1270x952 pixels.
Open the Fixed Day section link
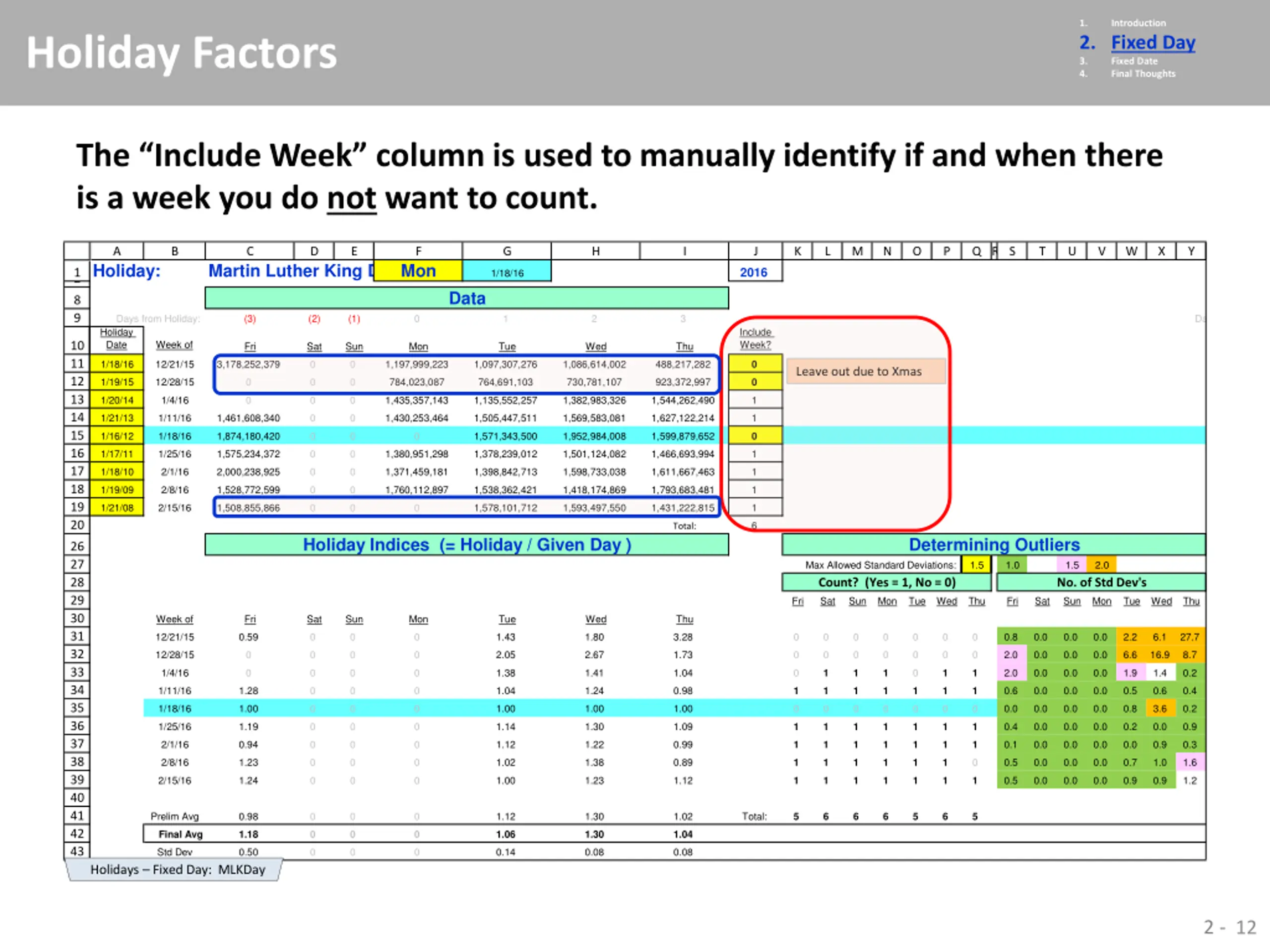(1153, 43)
